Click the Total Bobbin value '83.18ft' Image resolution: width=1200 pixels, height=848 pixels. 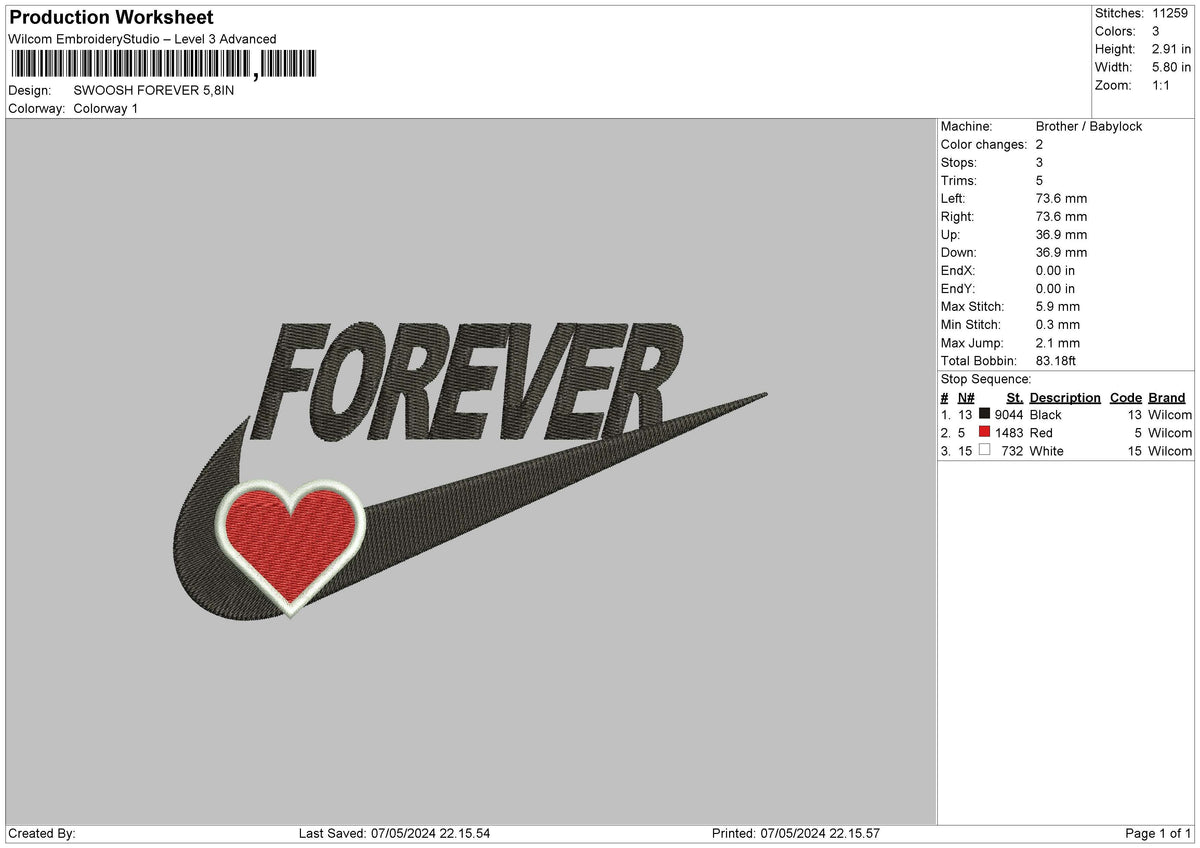tap(1056, 361)
